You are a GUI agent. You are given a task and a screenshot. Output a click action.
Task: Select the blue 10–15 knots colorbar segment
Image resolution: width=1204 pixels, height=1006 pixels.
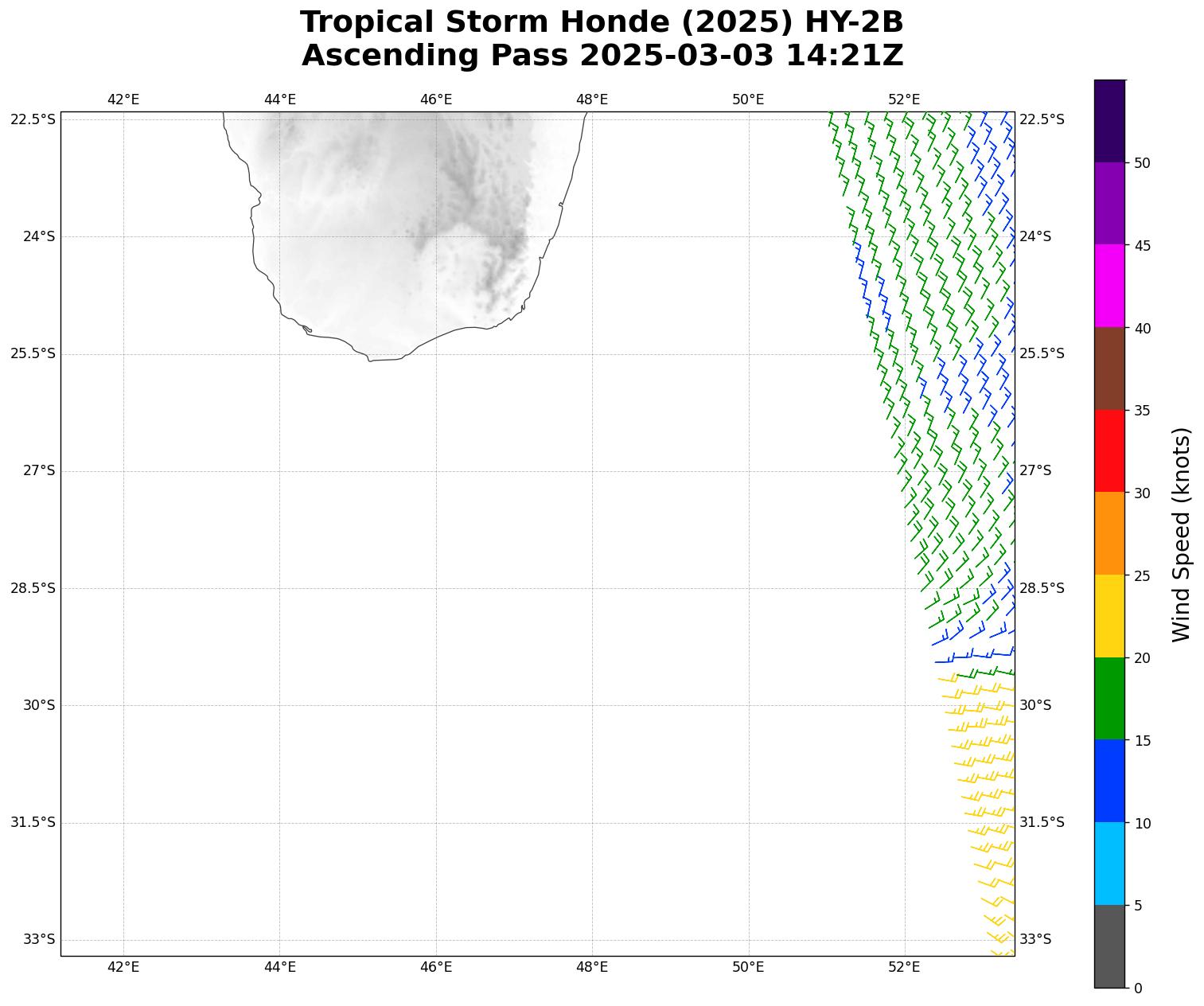(x=1109, y=781)
